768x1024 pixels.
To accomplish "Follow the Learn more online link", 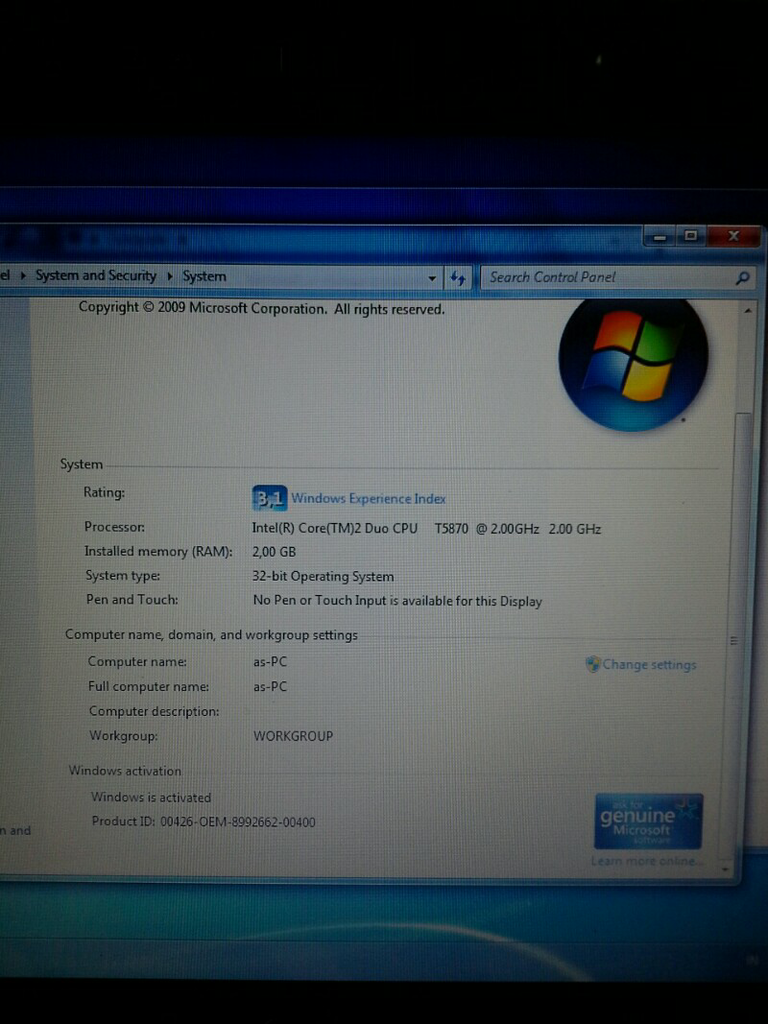I will 647,861.
